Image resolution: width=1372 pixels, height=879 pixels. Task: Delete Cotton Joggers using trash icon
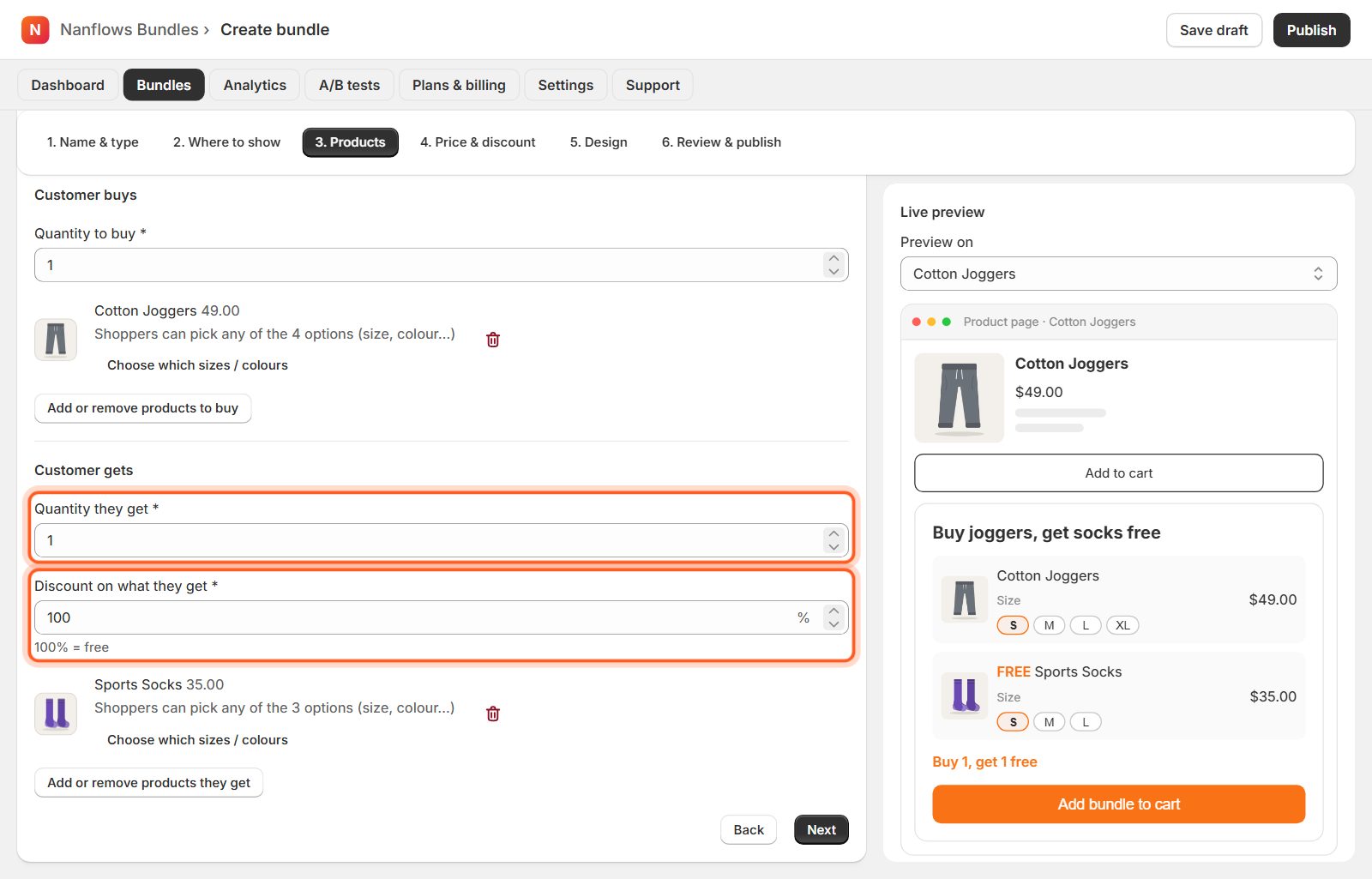pyautogui.click(x=493, y=340)
